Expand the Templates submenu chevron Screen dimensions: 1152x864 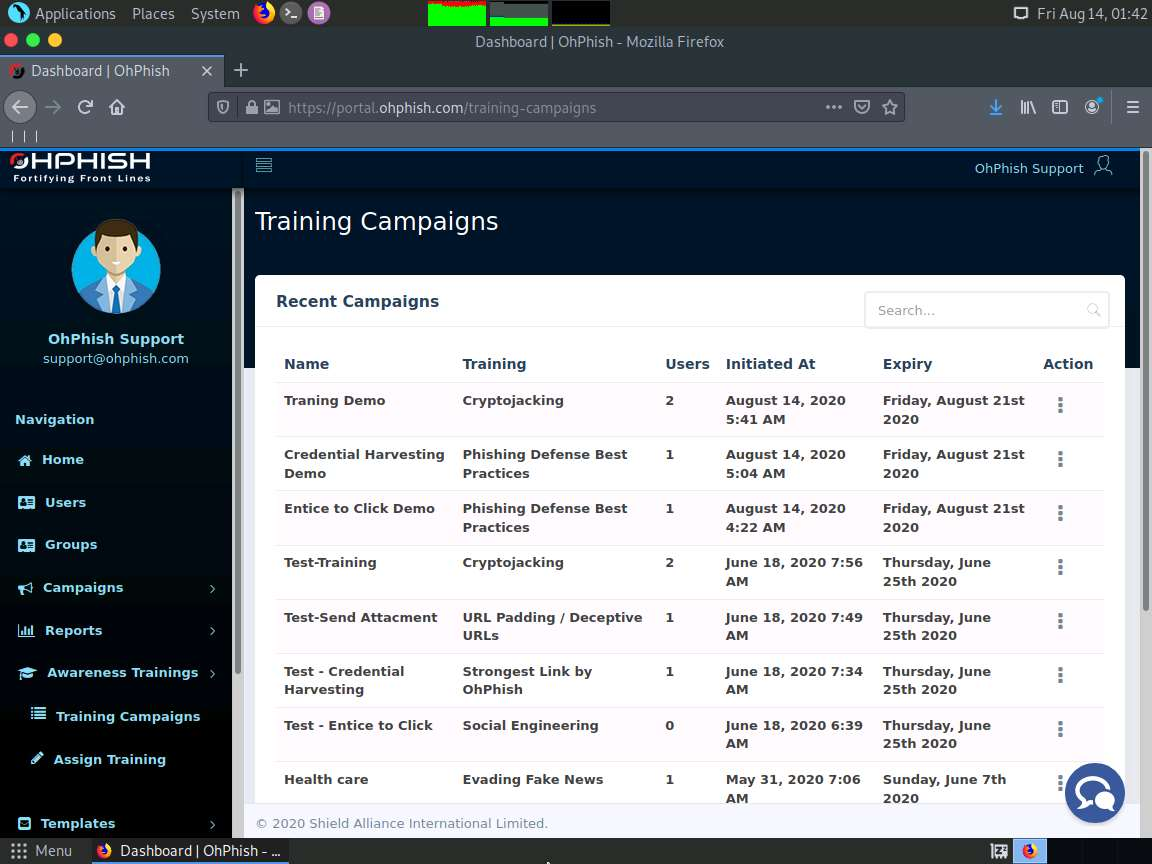(x=212, y=824)
